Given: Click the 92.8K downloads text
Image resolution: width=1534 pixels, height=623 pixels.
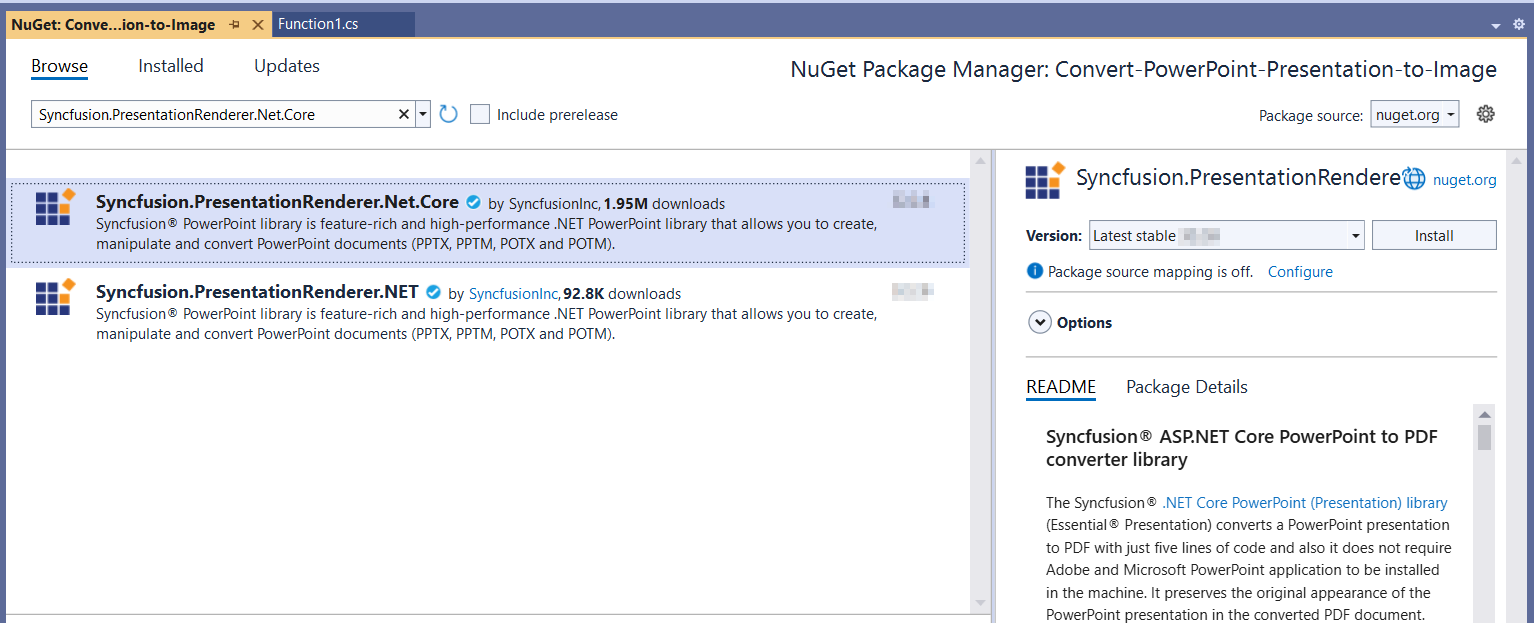Looking at the screenshot, I should tap(622, 294).
